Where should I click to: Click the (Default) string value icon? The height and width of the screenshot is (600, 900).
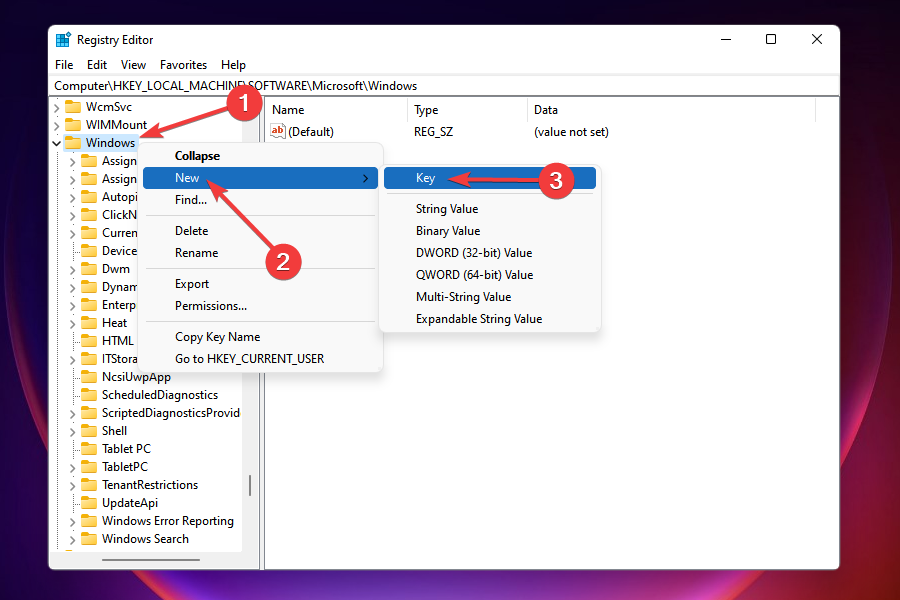click(278, 131)
